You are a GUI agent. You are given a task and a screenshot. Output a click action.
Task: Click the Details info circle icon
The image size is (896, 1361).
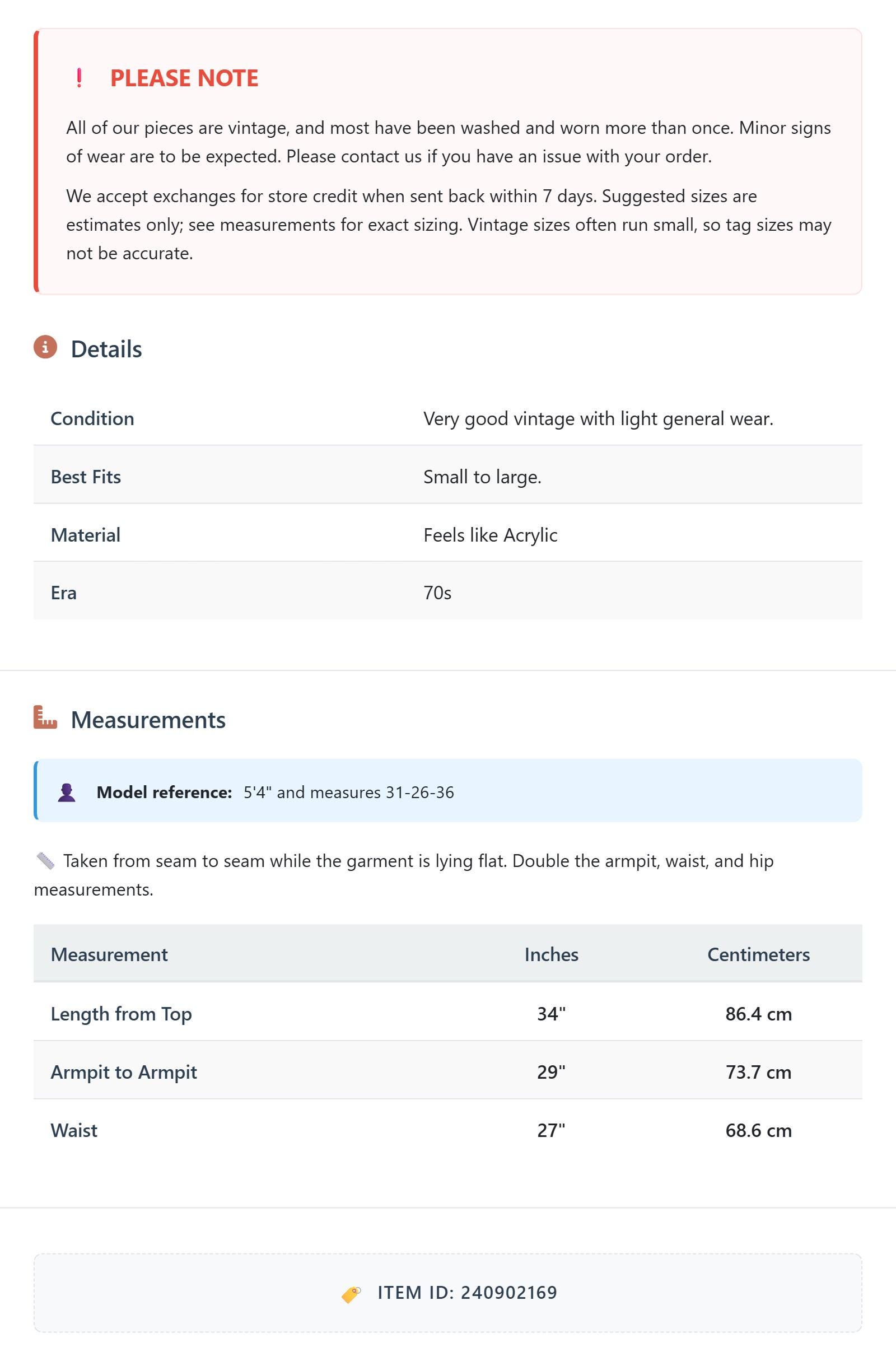tap(45, 347)
